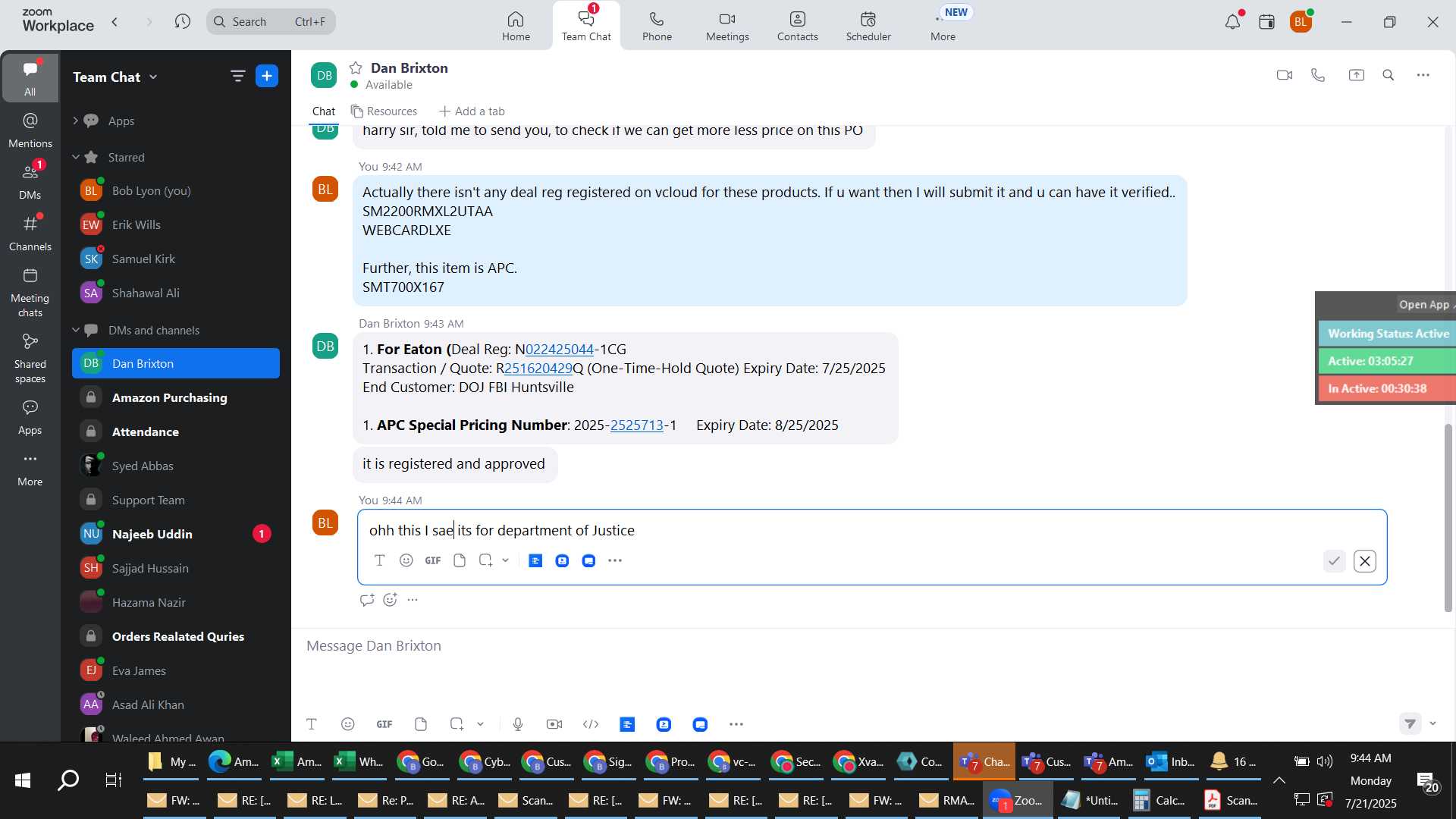Open the Resources tab in chat
1456x819 pixels.
(384, 111)
